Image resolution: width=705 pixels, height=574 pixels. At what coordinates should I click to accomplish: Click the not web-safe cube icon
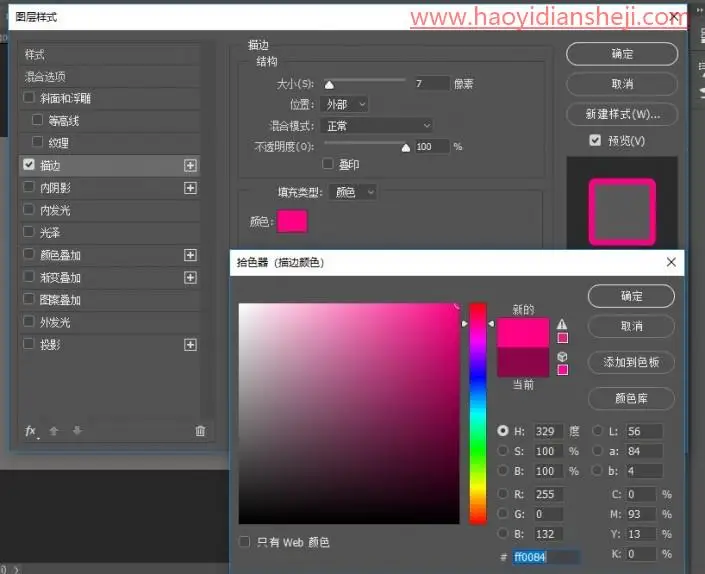pyautogui.click(x=562, y=356)
